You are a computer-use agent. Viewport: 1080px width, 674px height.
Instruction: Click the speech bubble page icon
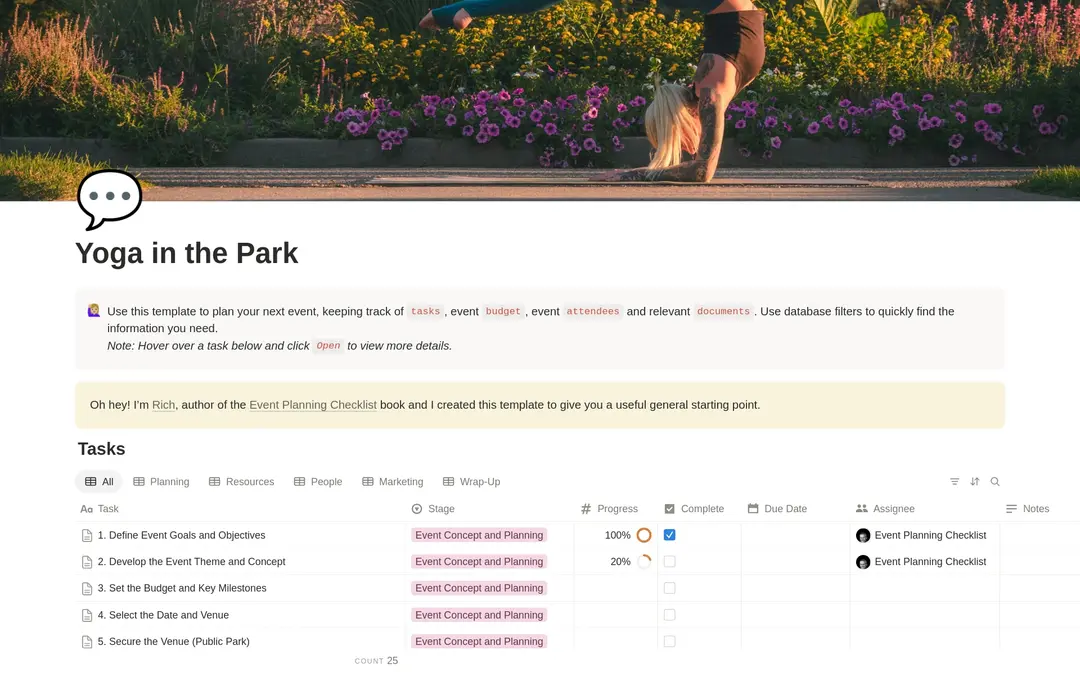109,199
